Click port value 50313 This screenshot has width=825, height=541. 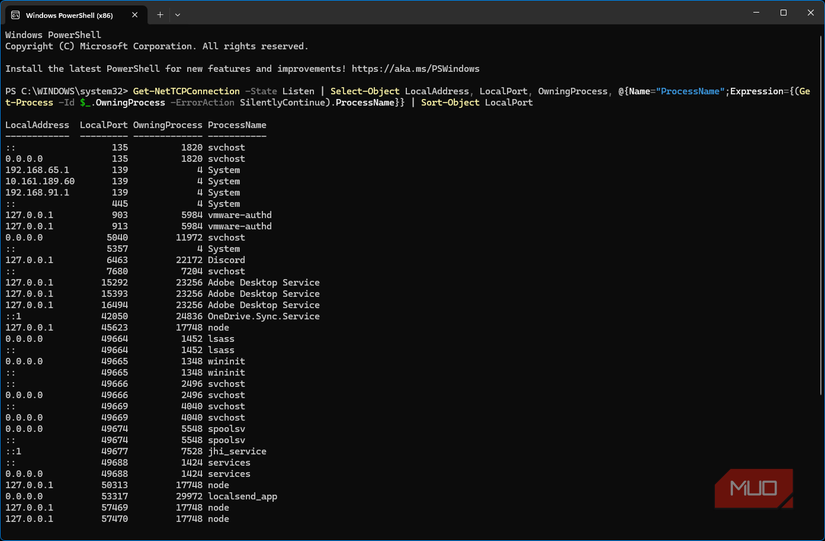115,485
